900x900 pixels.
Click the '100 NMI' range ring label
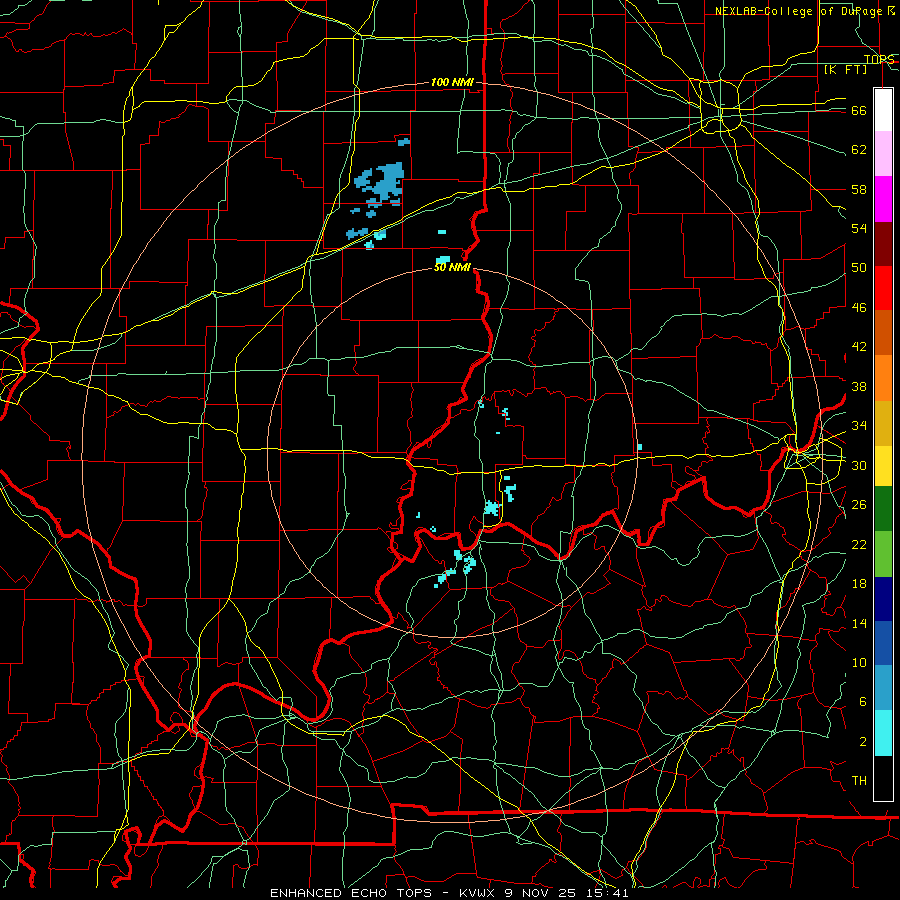pyautogui.click(x=452, y=82)
